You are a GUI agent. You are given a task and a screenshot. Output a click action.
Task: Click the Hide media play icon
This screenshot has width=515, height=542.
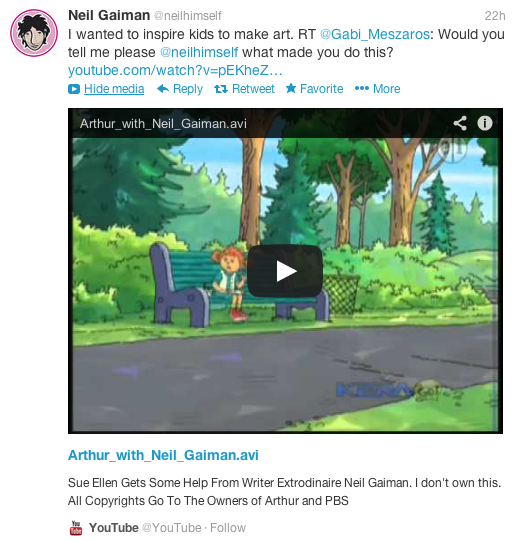point(74,89)
